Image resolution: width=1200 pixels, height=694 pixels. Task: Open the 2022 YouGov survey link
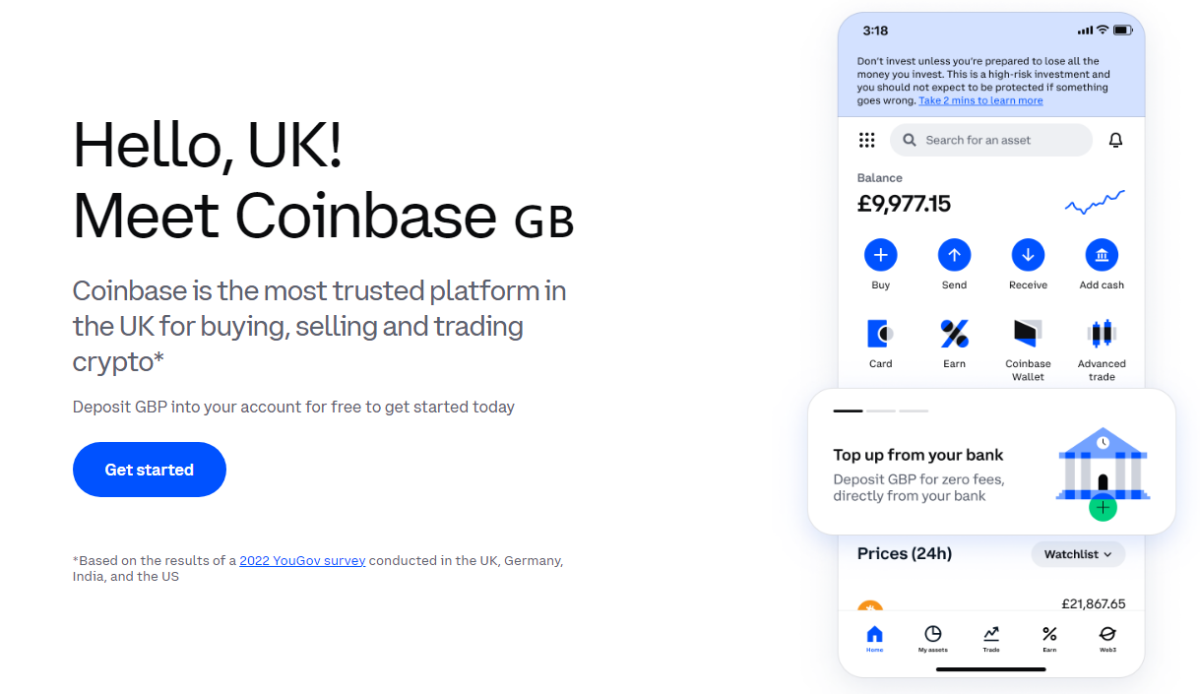(302, 560)
